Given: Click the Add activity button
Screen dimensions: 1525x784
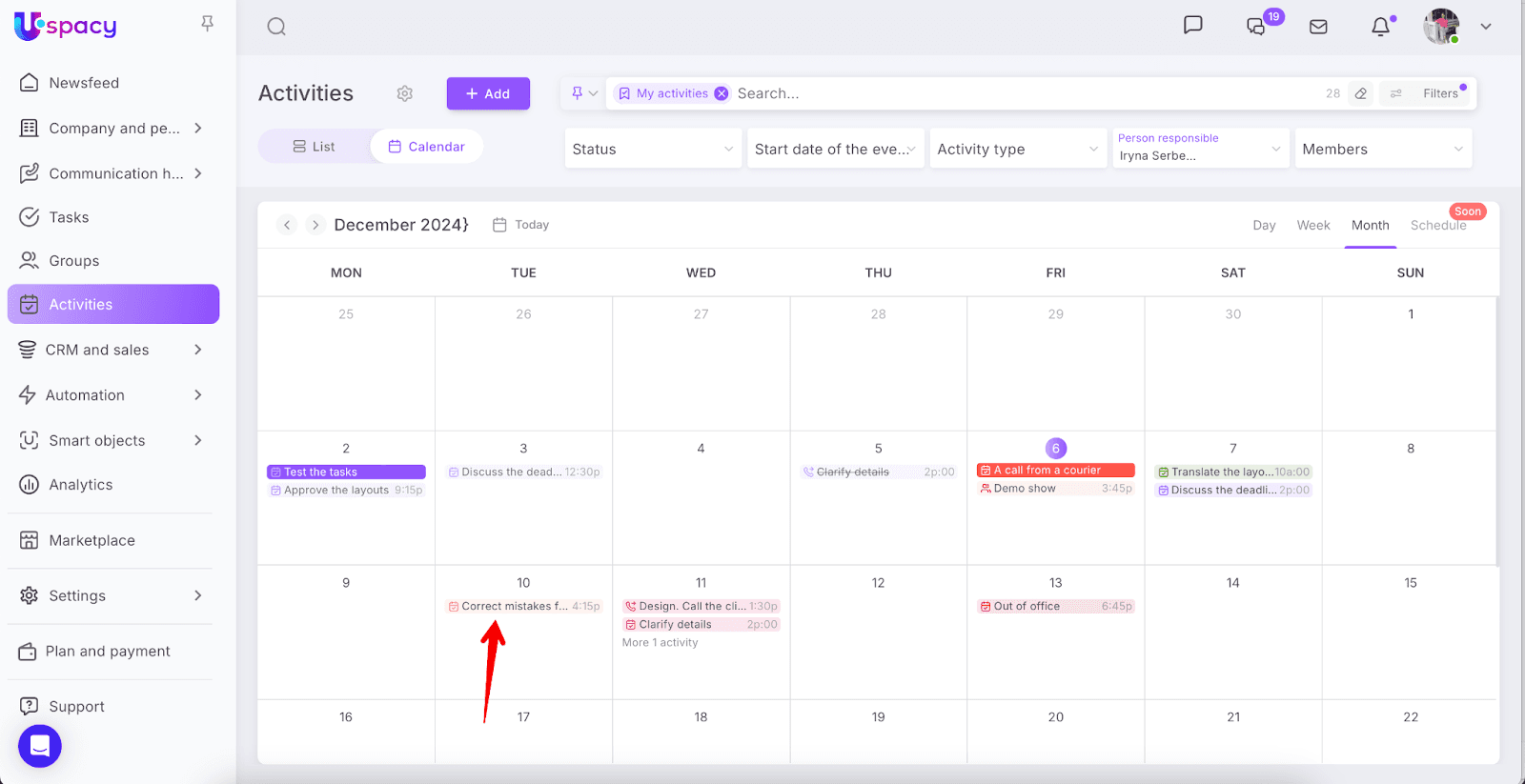Looking at the screenshot, I should coord(488,93).
